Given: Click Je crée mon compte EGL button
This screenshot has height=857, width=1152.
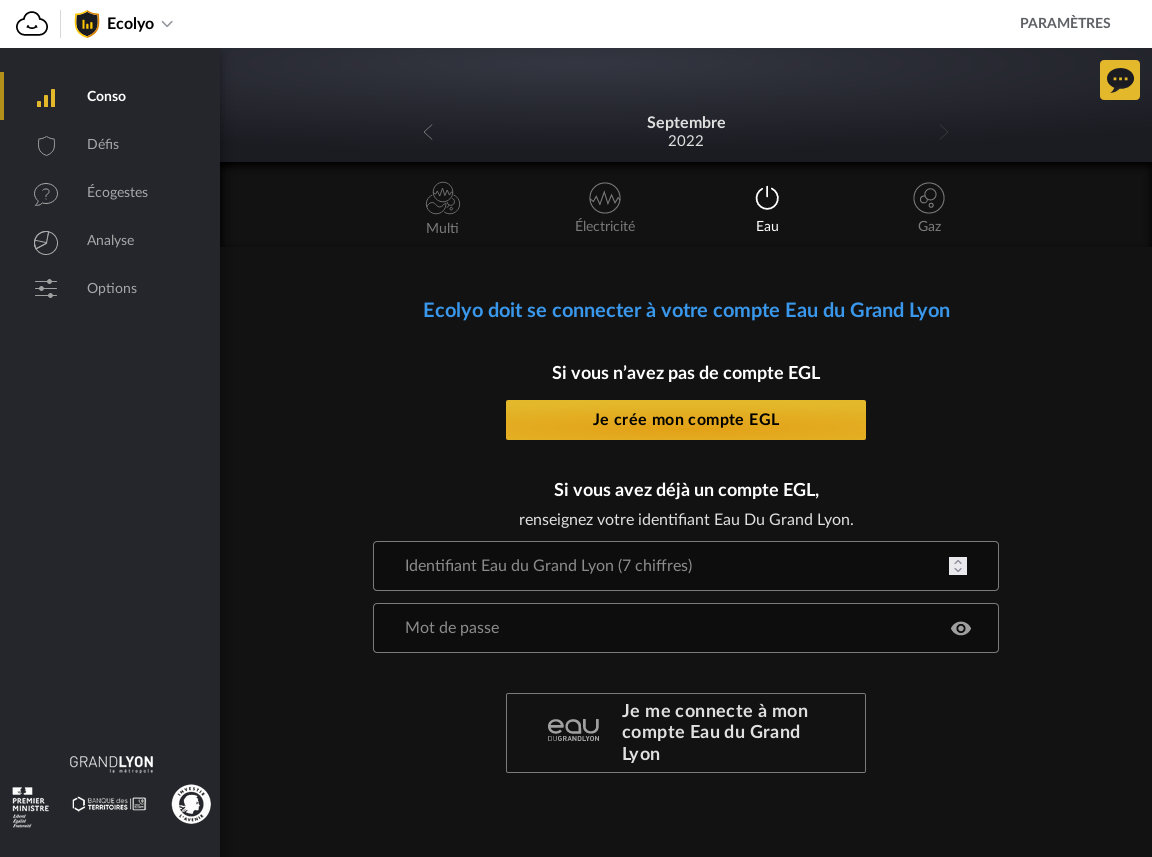Looking at the screenshot, I should pyautogui.click(x=685, y=420).
